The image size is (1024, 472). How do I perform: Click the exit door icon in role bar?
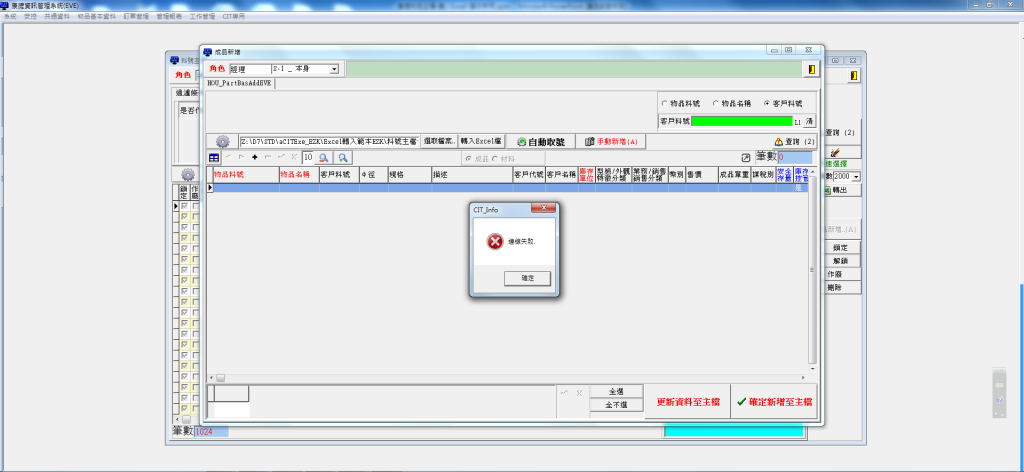click(811, 69)
